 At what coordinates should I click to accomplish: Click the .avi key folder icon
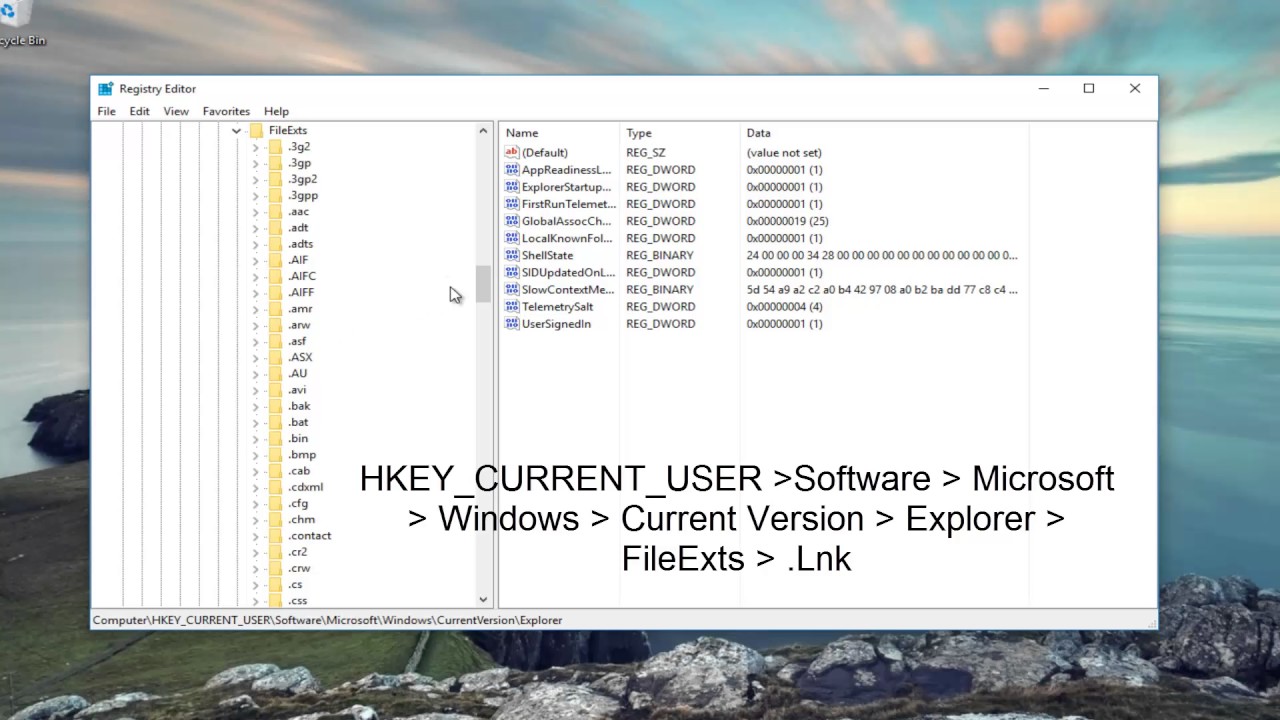coord(276,390)
